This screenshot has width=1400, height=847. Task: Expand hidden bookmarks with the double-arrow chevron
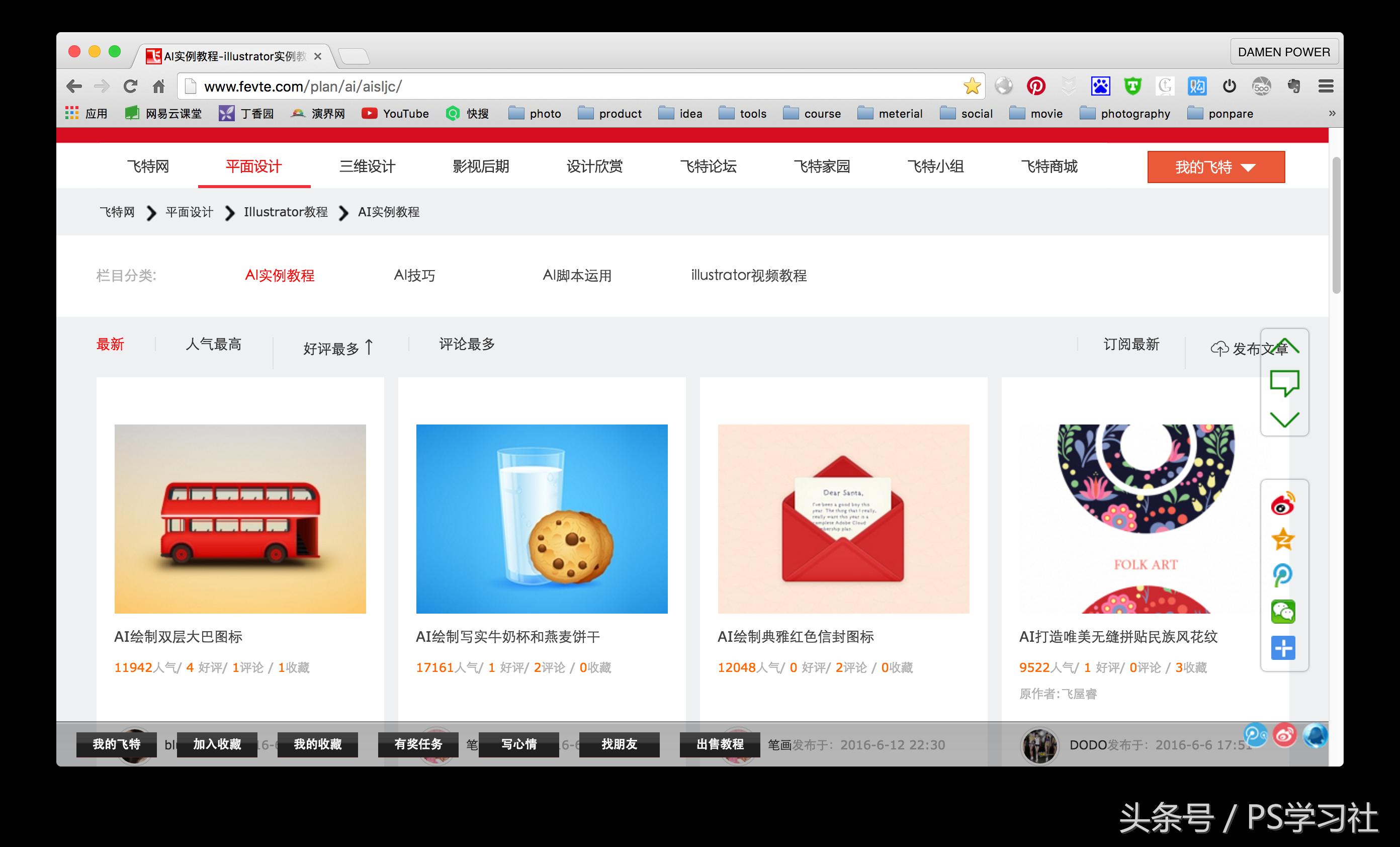tap(1333, 113)
